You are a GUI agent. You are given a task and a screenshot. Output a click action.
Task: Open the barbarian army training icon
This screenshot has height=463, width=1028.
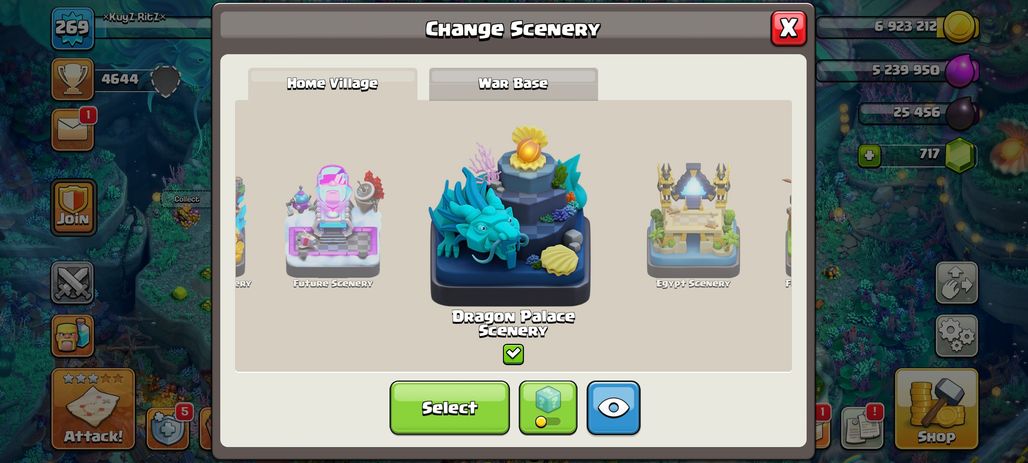point(72,336)
